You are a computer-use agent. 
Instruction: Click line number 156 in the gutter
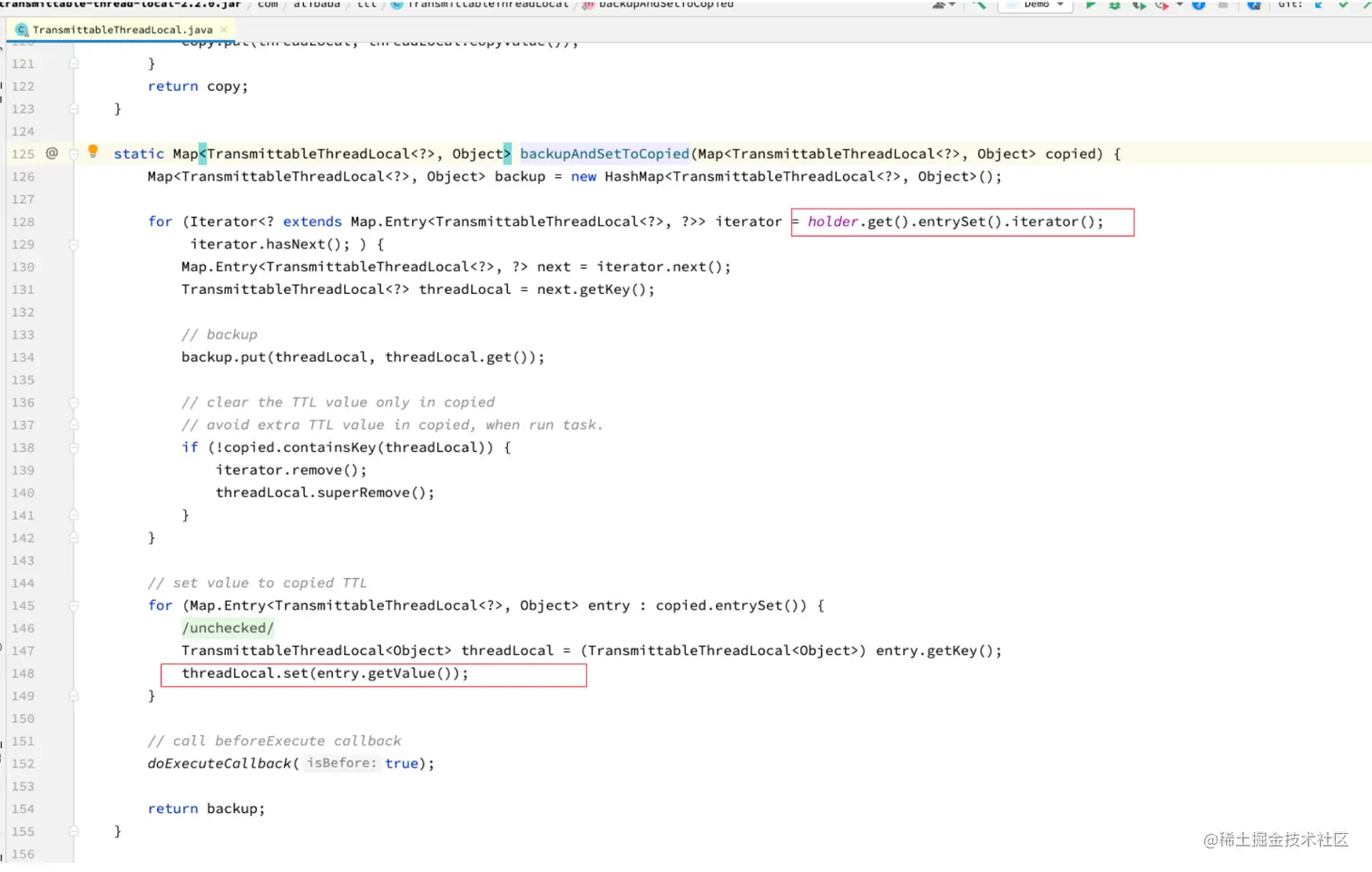tap(23, 854)
